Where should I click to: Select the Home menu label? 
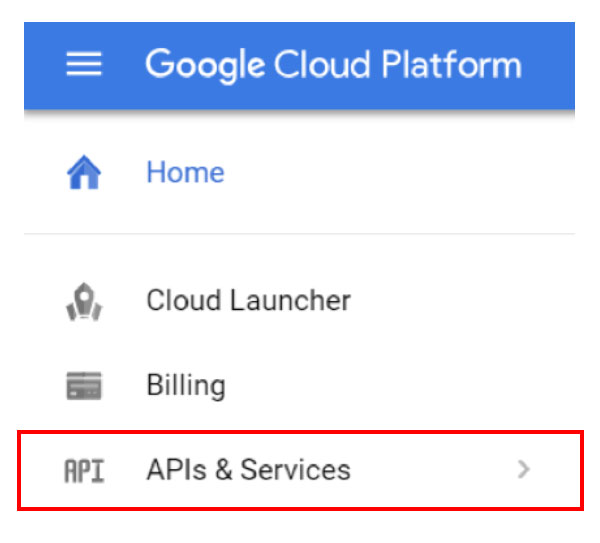(x=185, y=172)
